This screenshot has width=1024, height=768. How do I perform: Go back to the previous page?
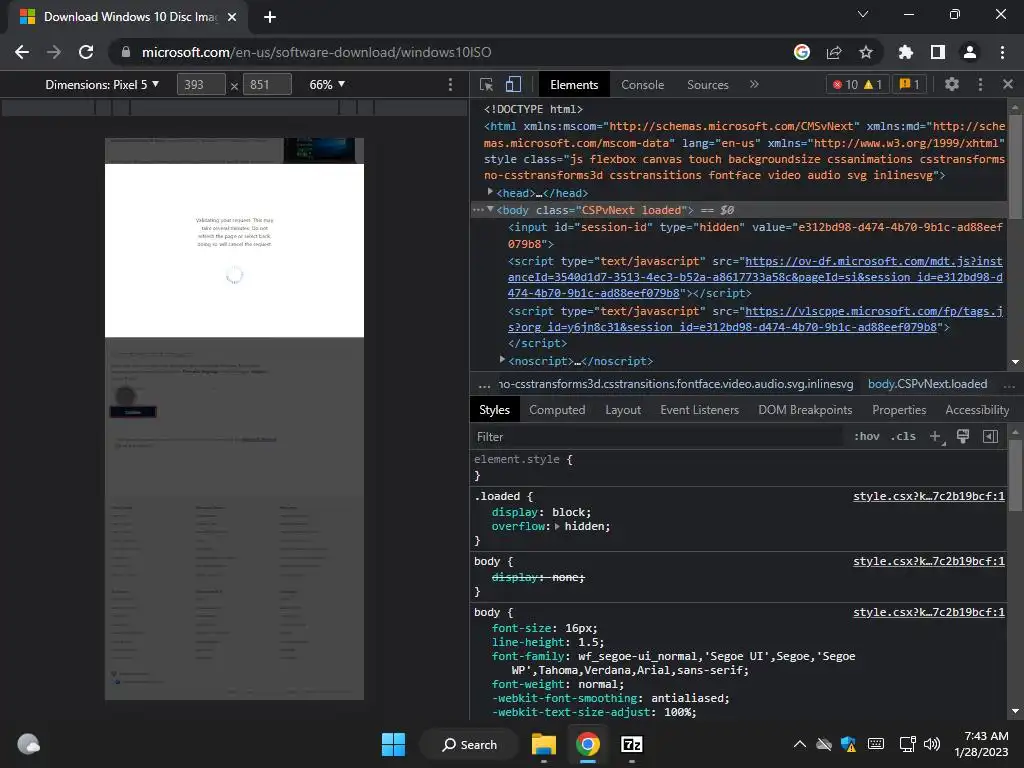click(22, 52)
